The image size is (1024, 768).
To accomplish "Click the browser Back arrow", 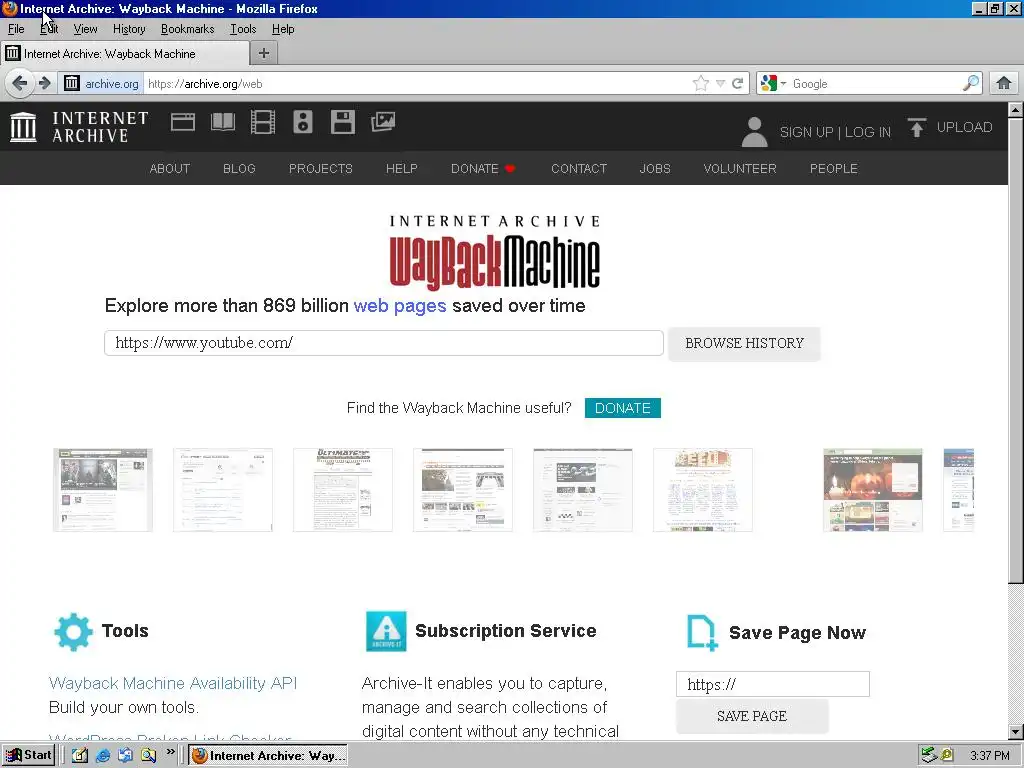I will coord(20,83).
